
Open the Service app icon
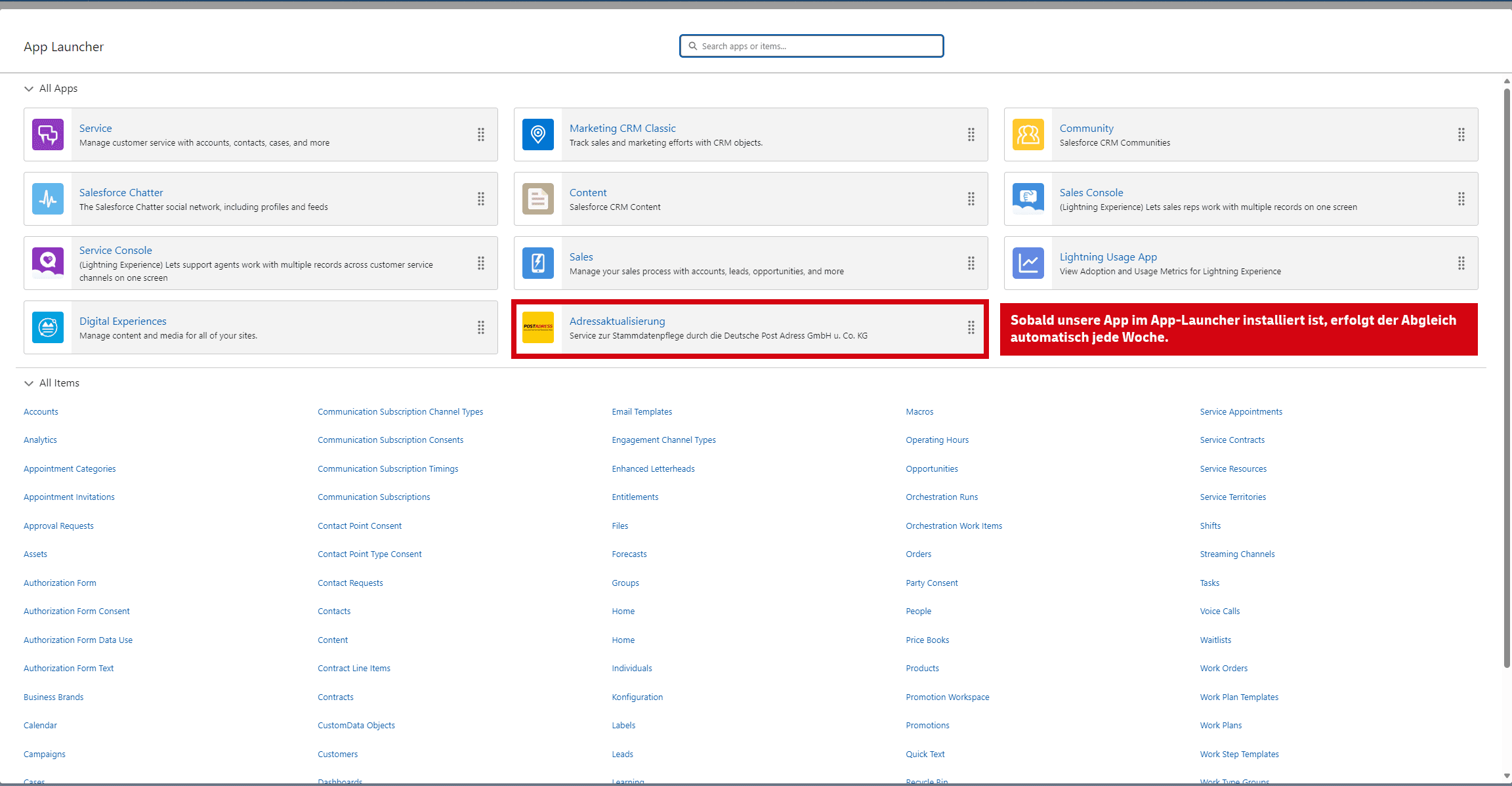tap(48, 134)
